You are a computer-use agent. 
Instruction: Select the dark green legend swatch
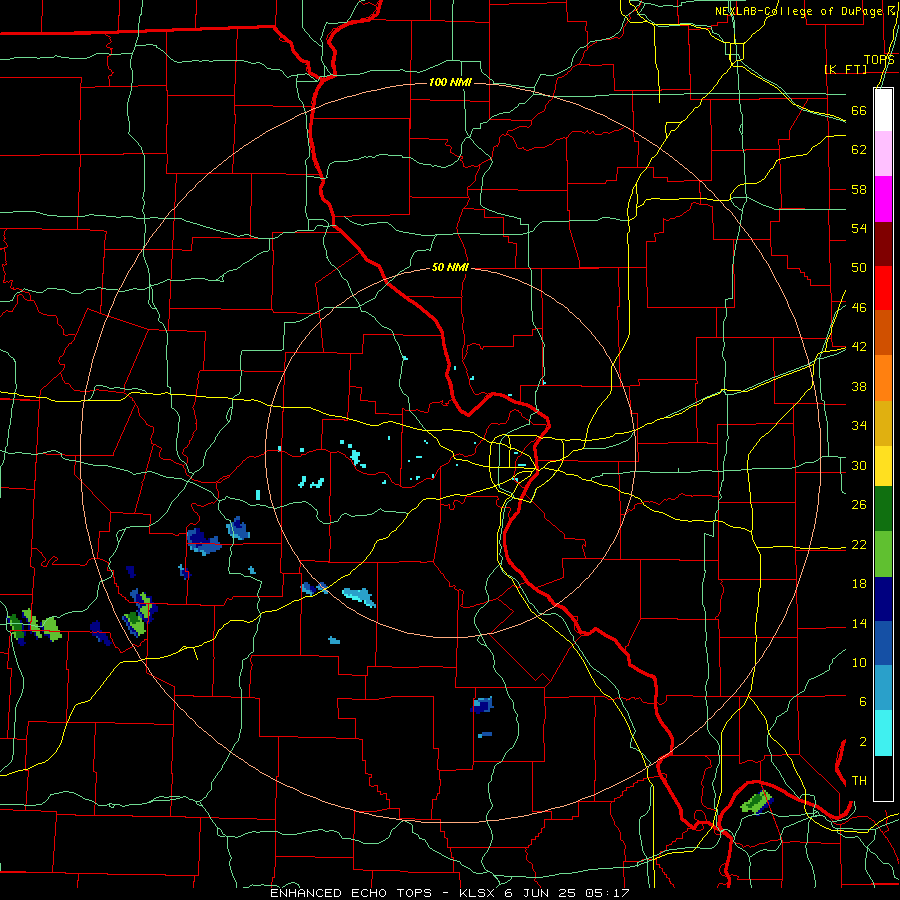pos(883,509)
